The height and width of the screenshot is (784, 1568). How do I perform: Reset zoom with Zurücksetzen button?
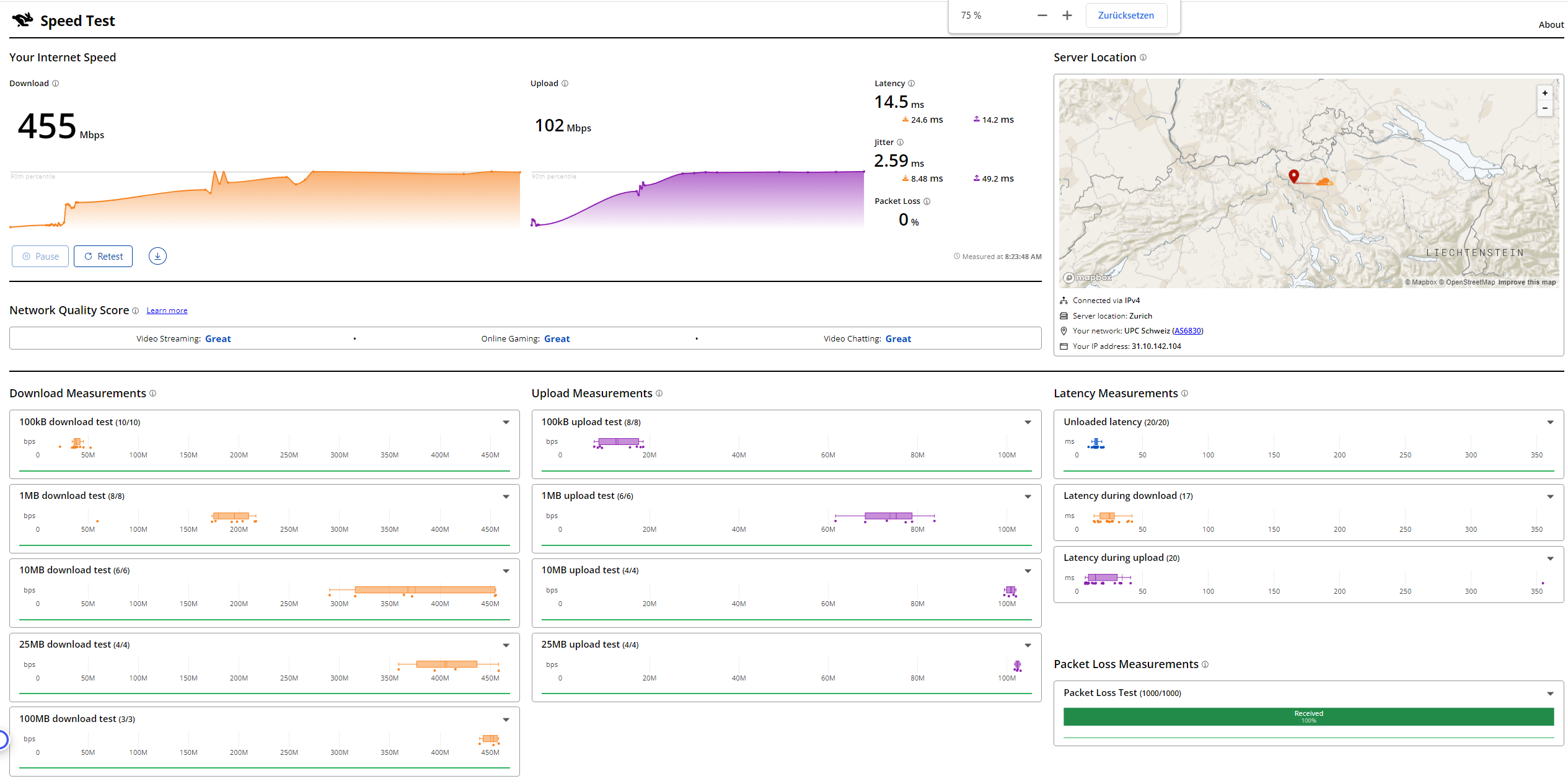(1126, 15)
